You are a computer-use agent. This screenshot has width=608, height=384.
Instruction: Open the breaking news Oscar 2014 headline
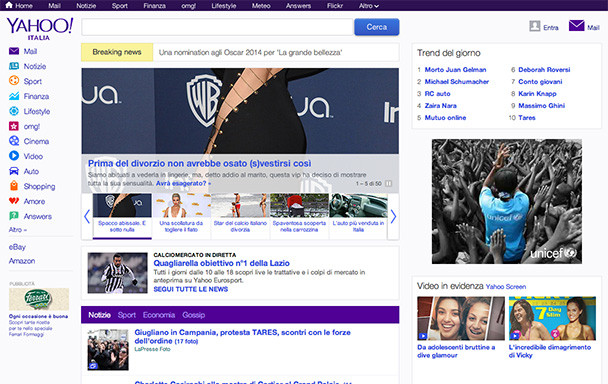[250, 52]
